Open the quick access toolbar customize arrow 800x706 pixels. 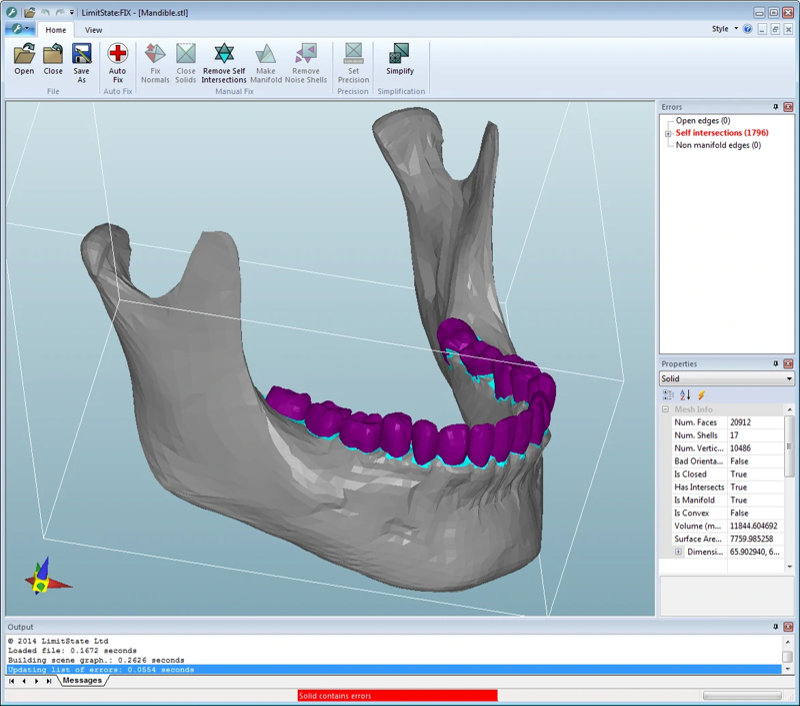click(71, 12)
